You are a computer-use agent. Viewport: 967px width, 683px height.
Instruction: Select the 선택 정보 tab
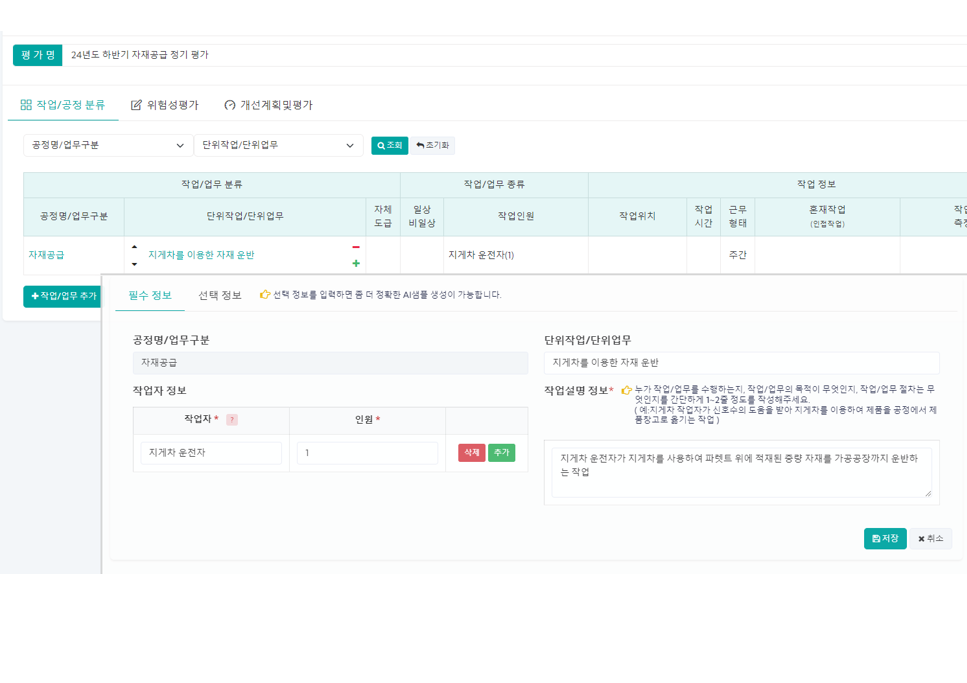click(x=219, y=295)
